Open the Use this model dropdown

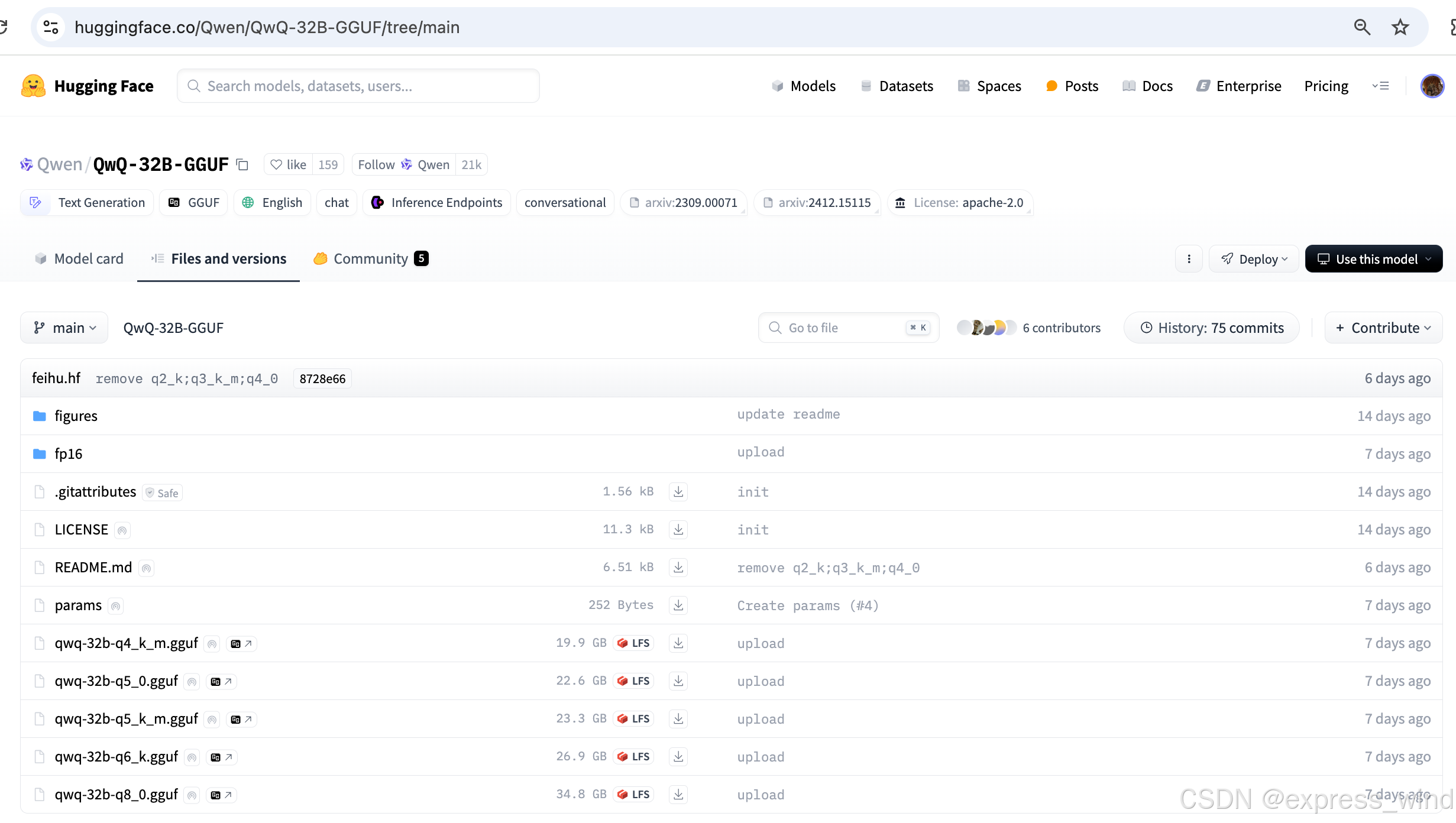point(1374,259)
